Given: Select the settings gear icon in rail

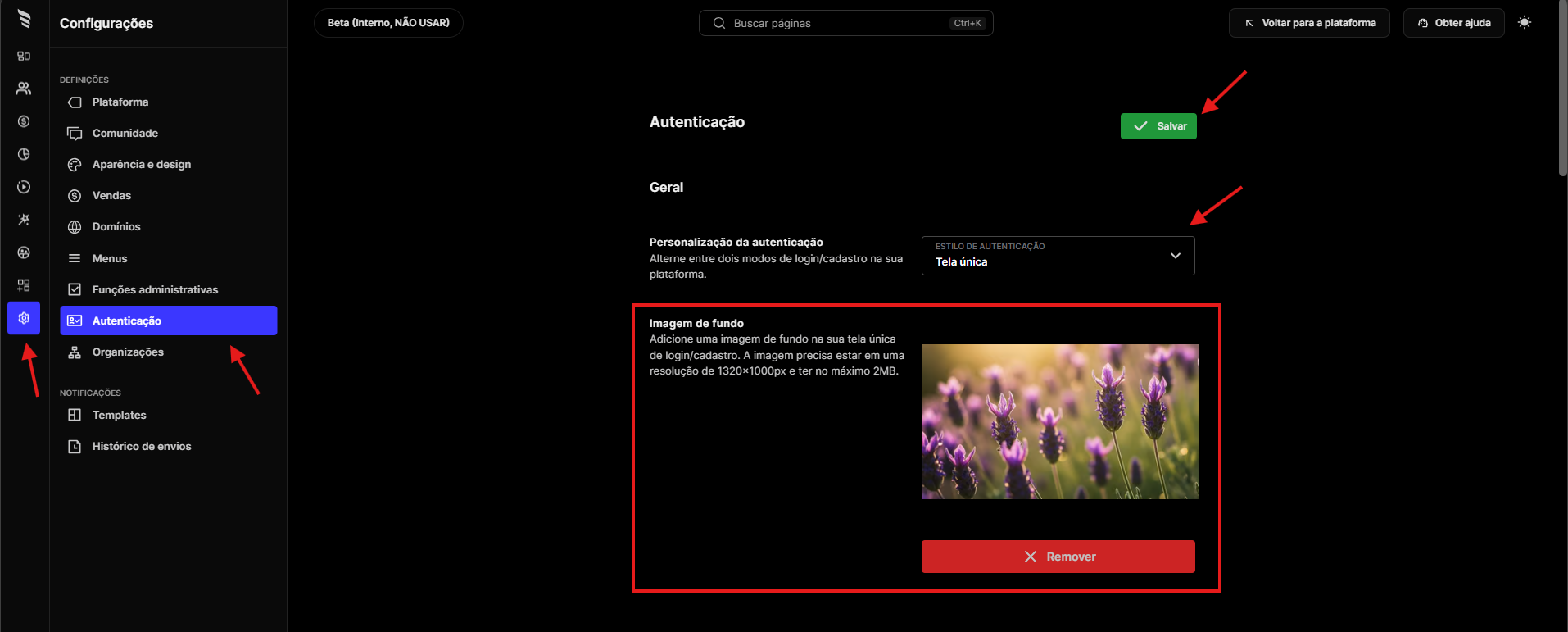Looking at the screenshot, I should tap(24, 318).
